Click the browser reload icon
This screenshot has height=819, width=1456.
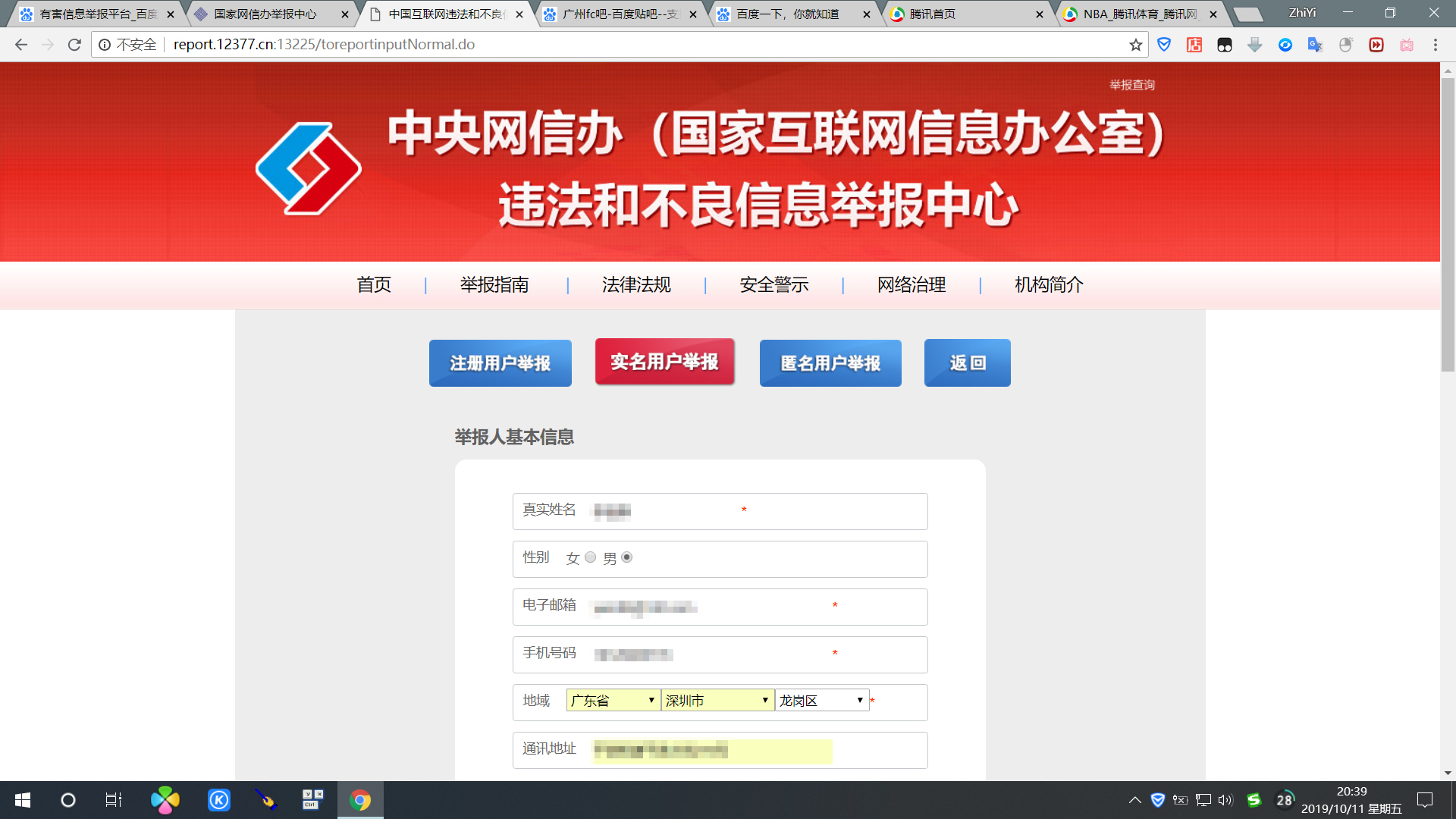pos(74,45)
